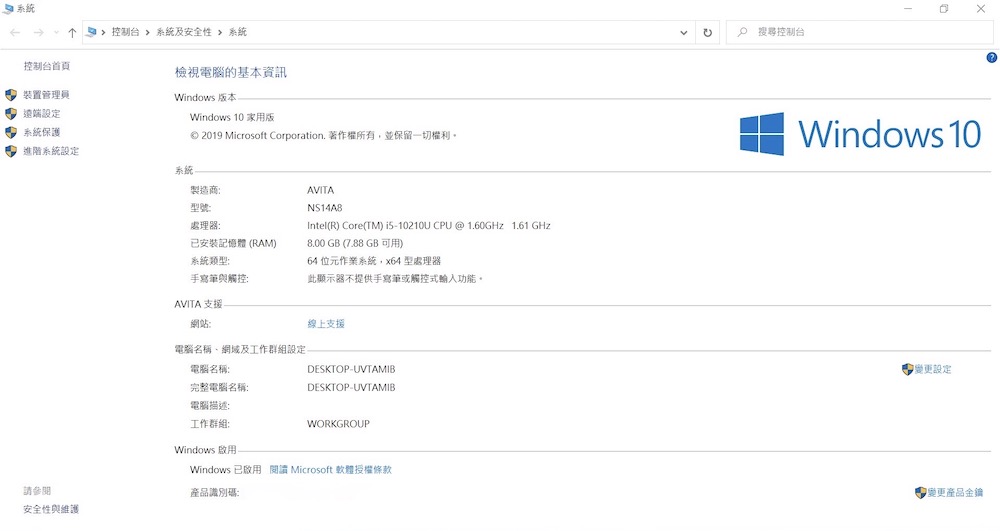
Task: Expand the chevron after 控制台 breadcrumb
Action: tap(148, 32)
